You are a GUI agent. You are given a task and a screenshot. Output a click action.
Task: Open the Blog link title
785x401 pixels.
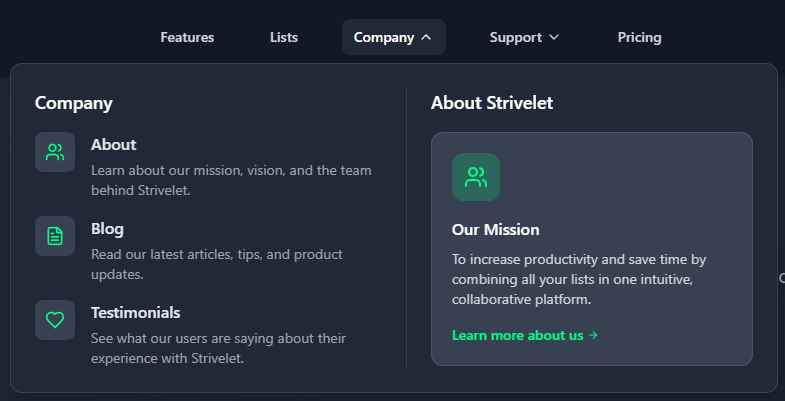coord(107,229)
